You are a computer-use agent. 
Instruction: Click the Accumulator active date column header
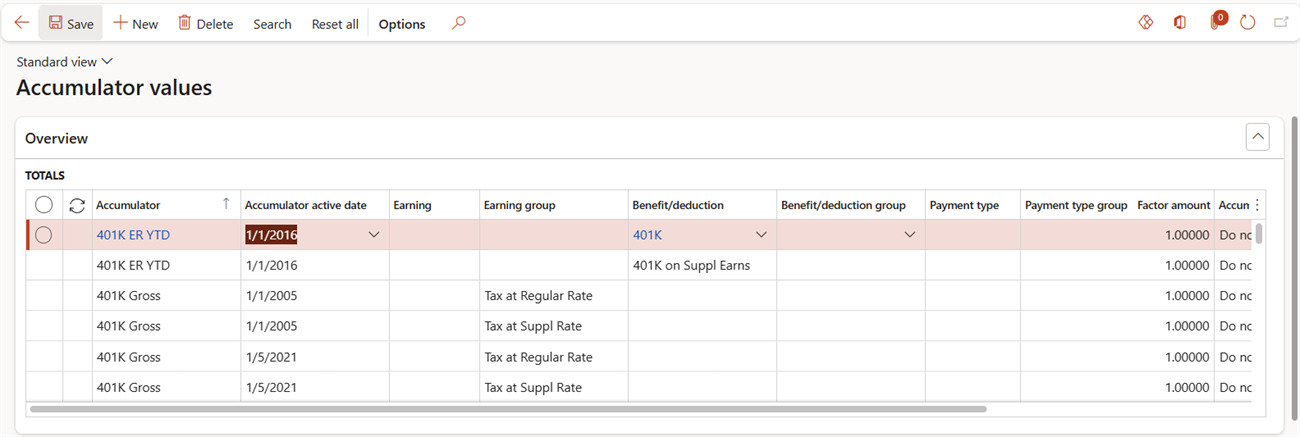[x=314, y=205]
